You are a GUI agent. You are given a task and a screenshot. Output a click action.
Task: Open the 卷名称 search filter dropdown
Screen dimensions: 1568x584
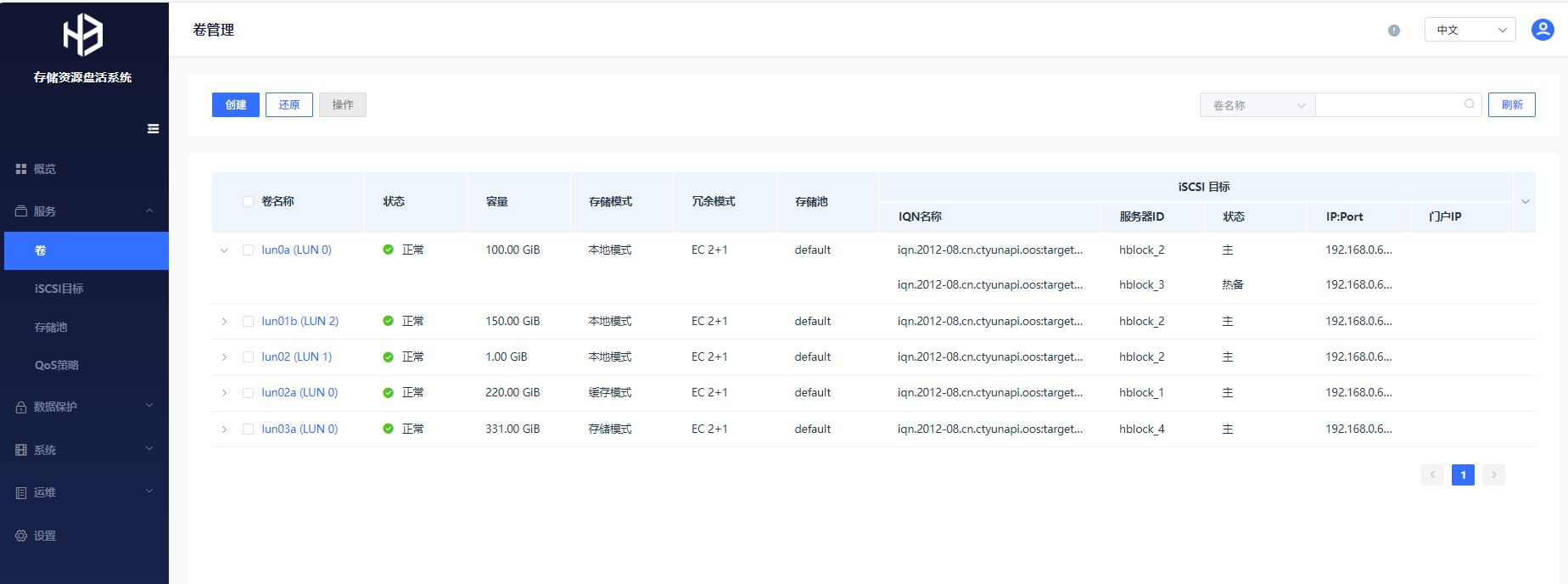click(1257, 105)
